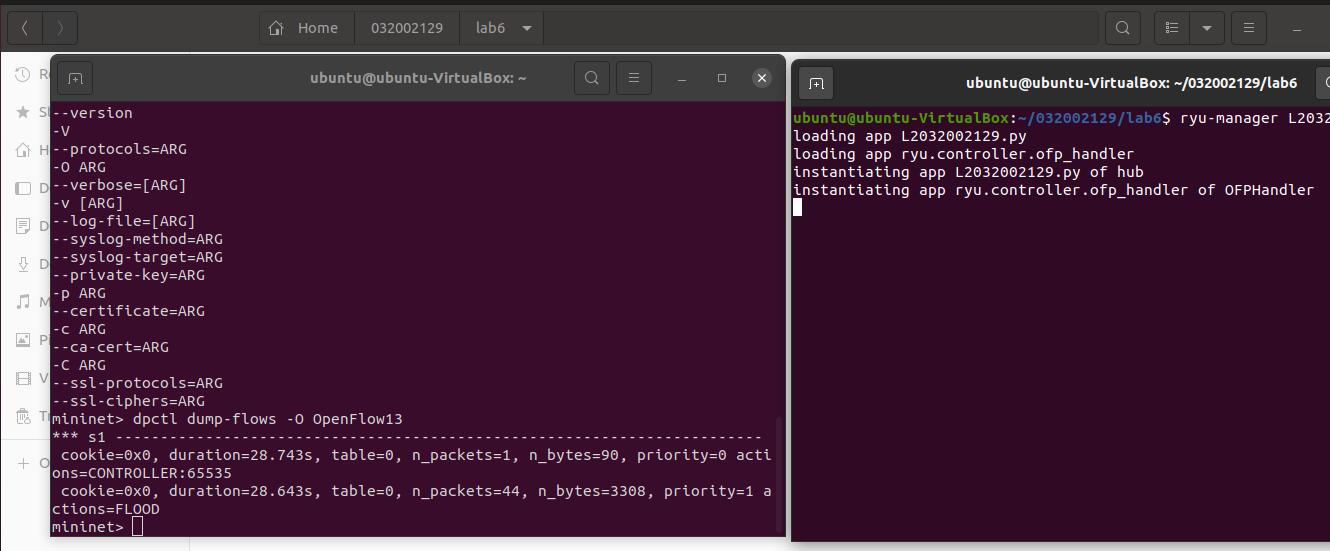Viewport: 1330px width, 551px height.
Task: Close the left terminal window
Action: [x=762, y=78]
